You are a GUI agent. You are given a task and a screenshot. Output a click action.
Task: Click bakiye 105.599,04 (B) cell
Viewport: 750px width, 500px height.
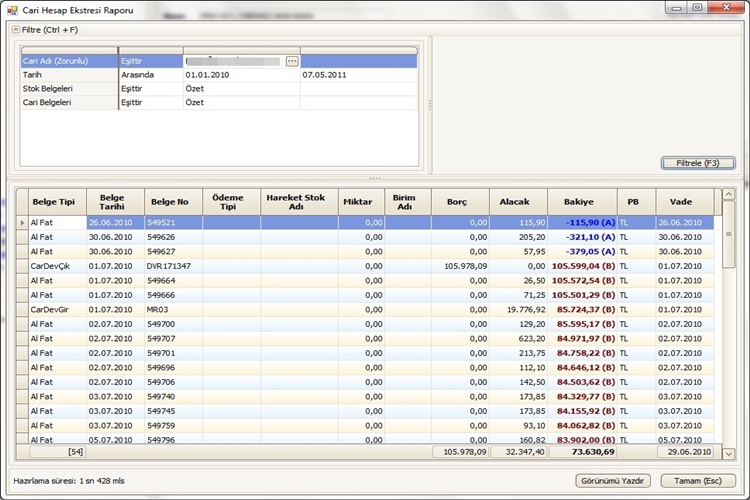(x=583, y=266)
